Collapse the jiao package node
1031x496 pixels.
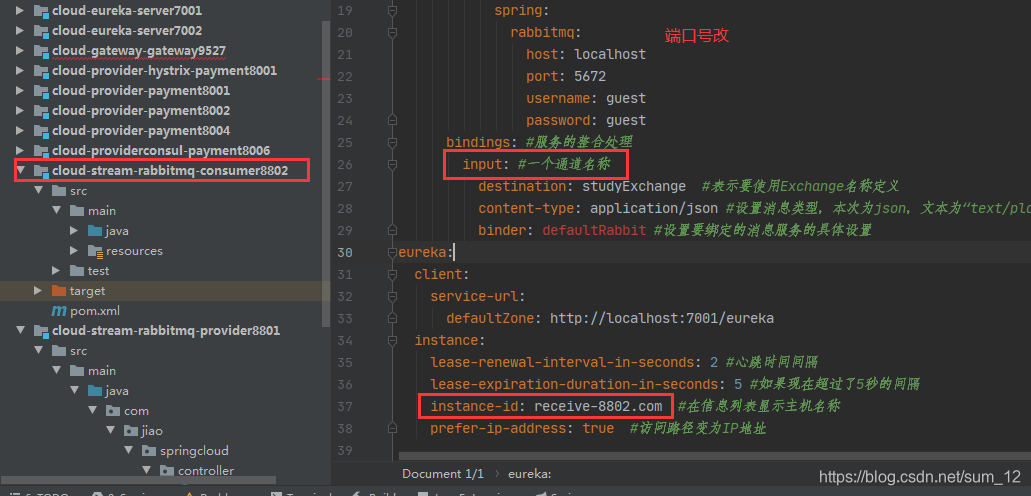109,431
